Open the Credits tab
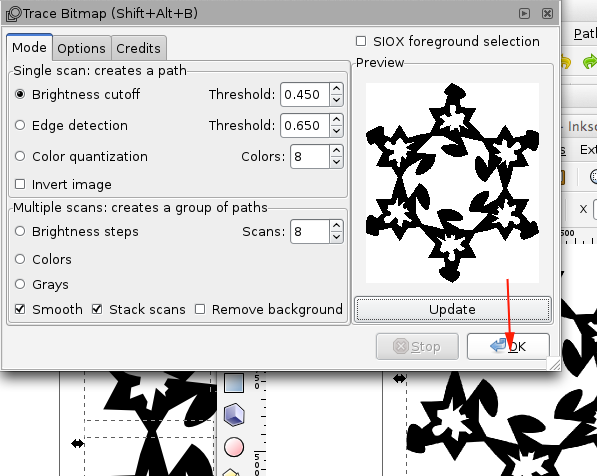This screenshot has width=597, height=476. [139, 48]
